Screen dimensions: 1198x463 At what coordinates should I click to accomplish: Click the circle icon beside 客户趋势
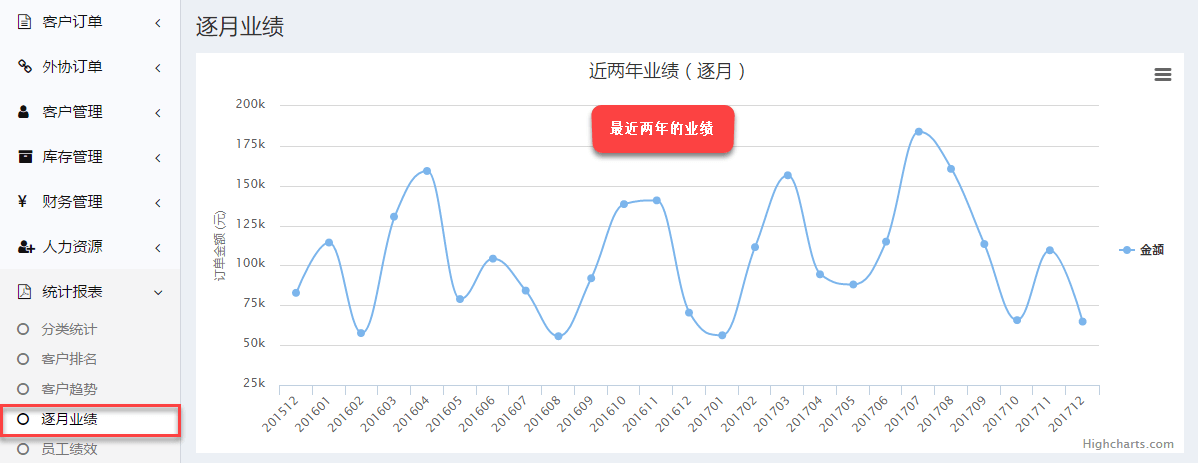tap(23, 389)
